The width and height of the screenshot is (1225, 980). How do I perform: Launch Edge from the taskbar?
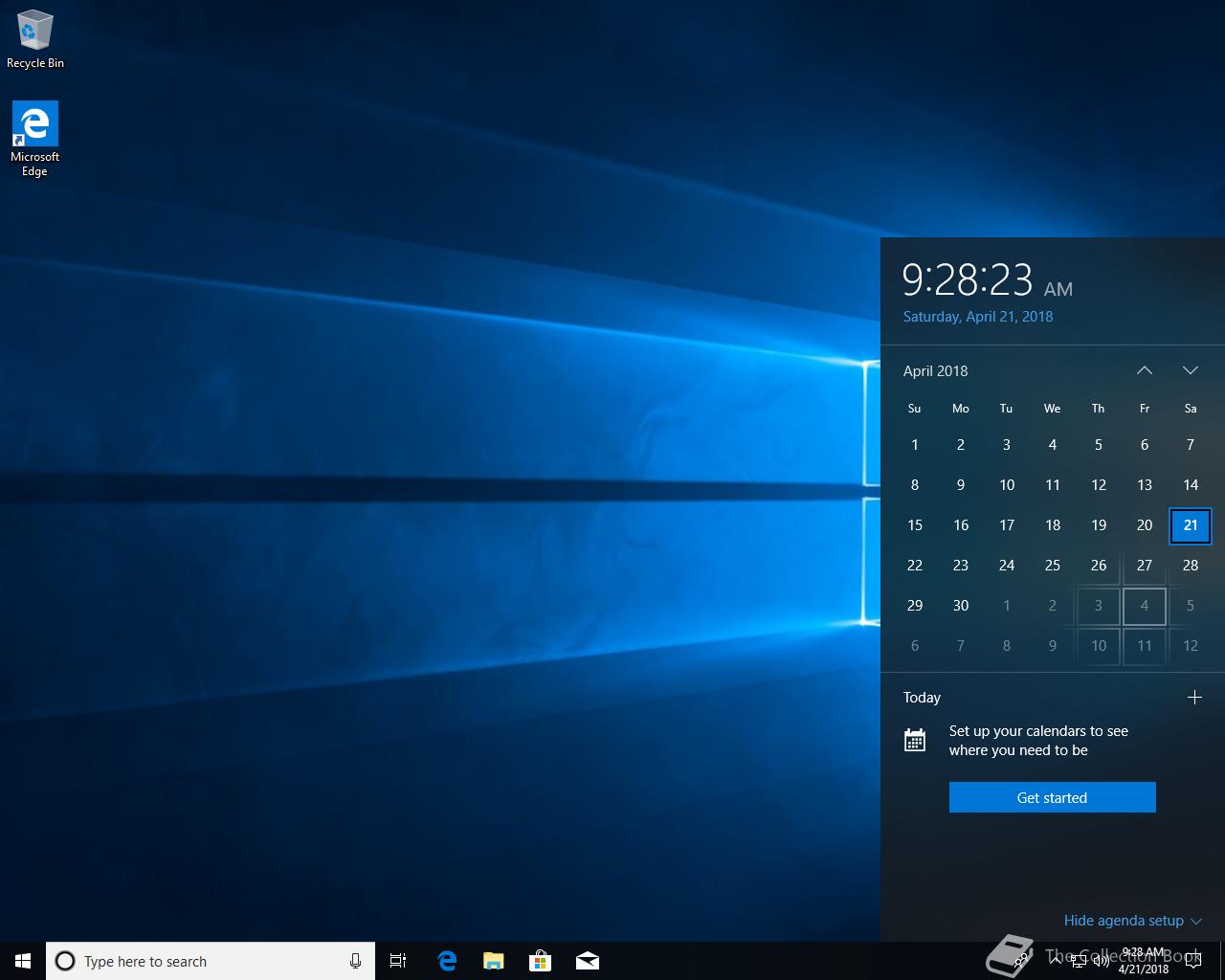(447, 961)
